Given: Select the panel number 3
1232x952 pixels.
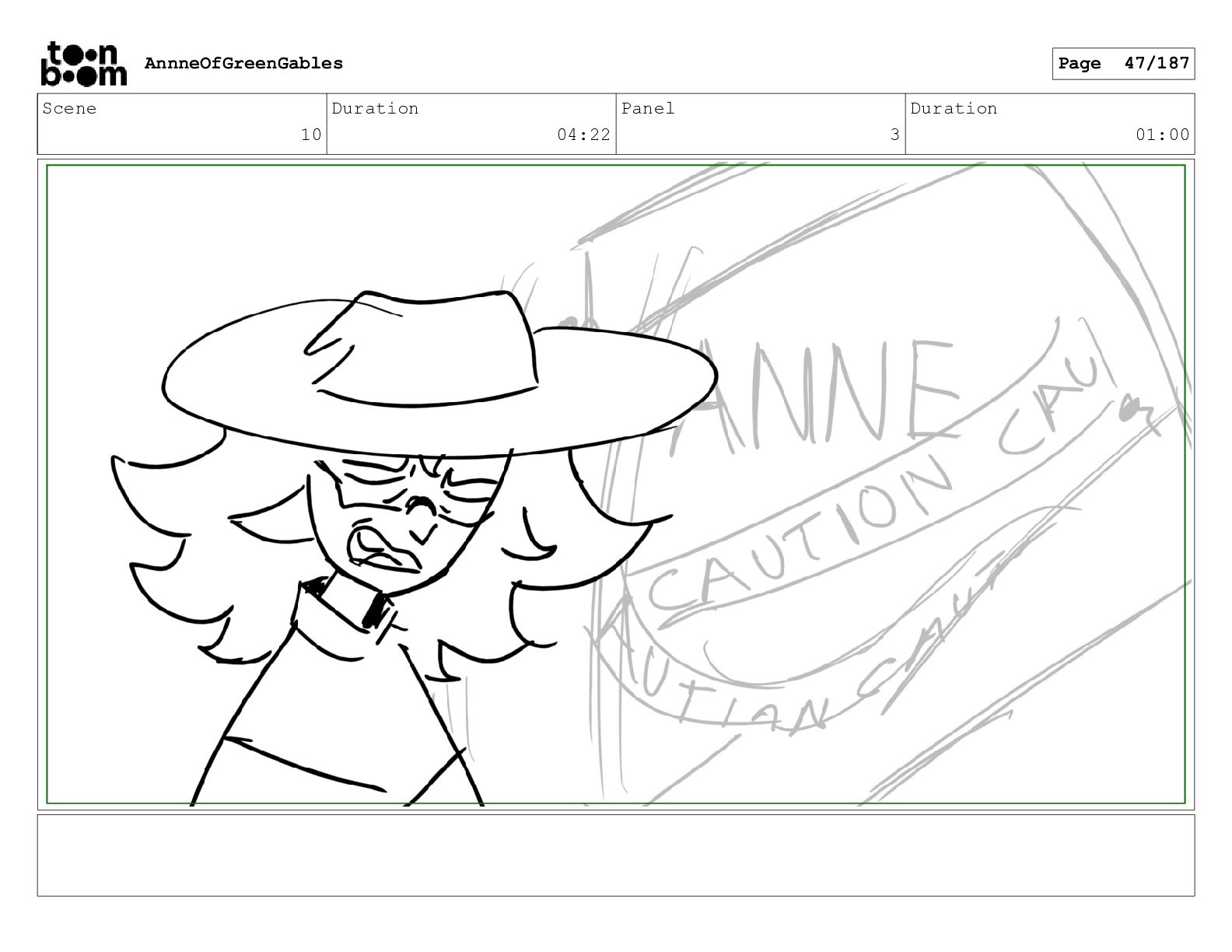Looking at the screenshot, I should 894,135.
